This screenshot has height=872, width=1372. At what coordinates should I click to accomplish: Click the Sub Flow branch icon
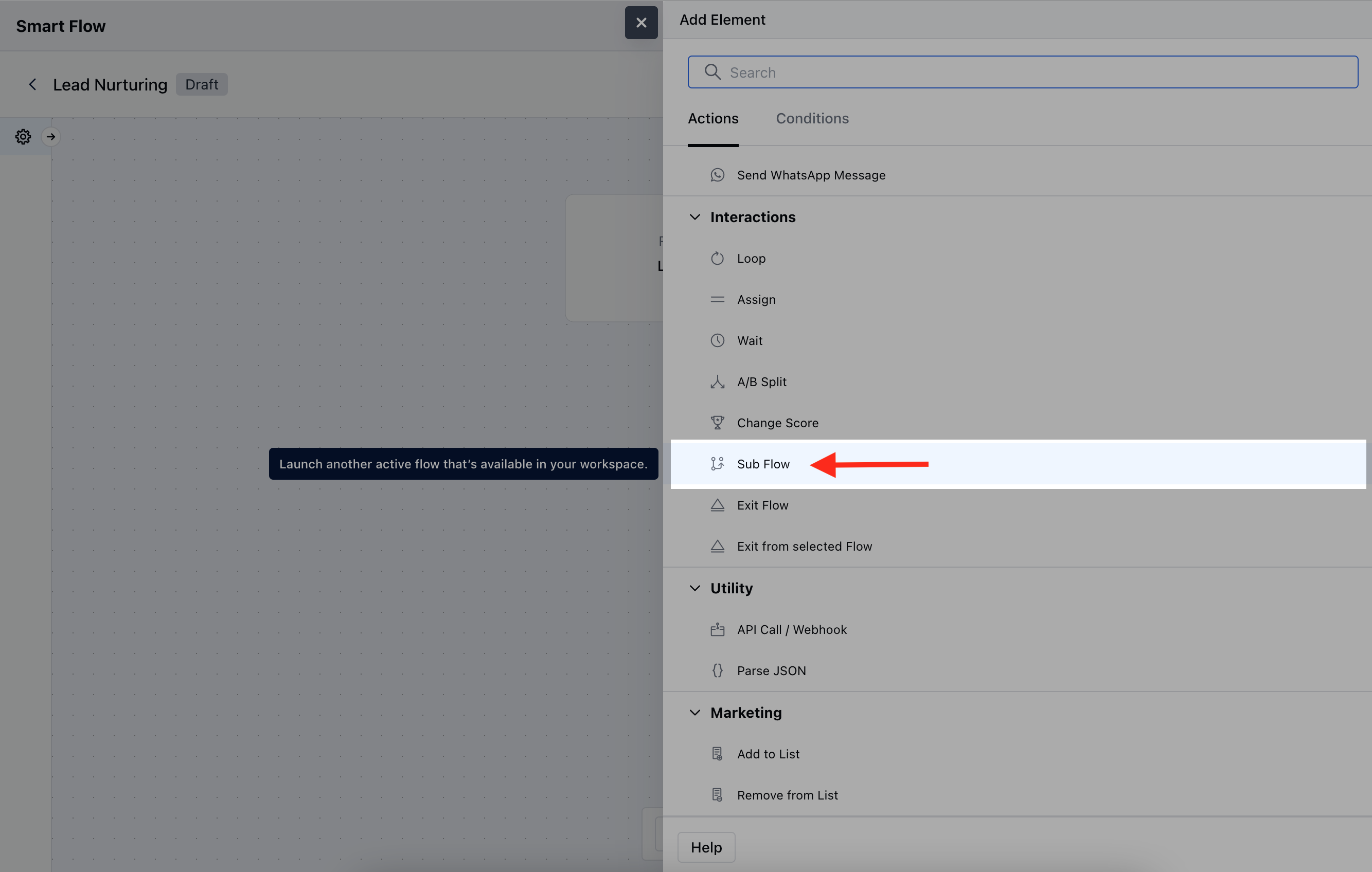pyautogui.click(x=717, y=464)
